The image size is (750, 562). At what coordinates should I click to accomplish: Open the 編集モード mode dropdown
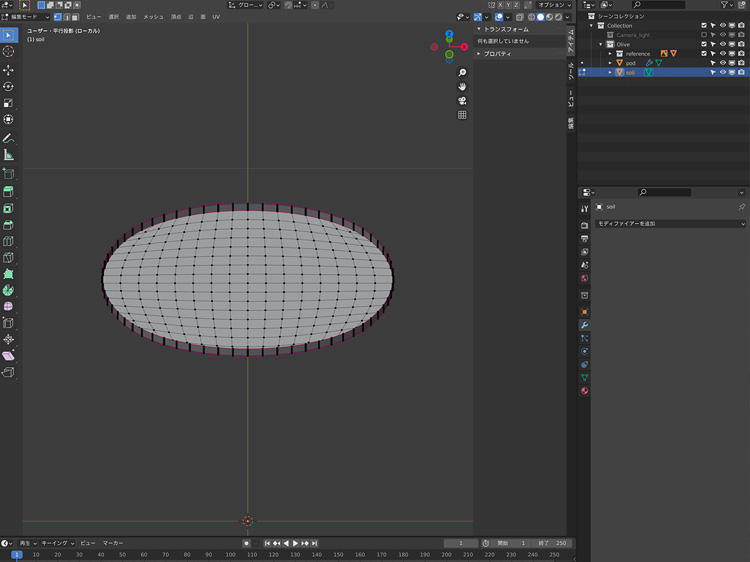click(x=26, y=17)
